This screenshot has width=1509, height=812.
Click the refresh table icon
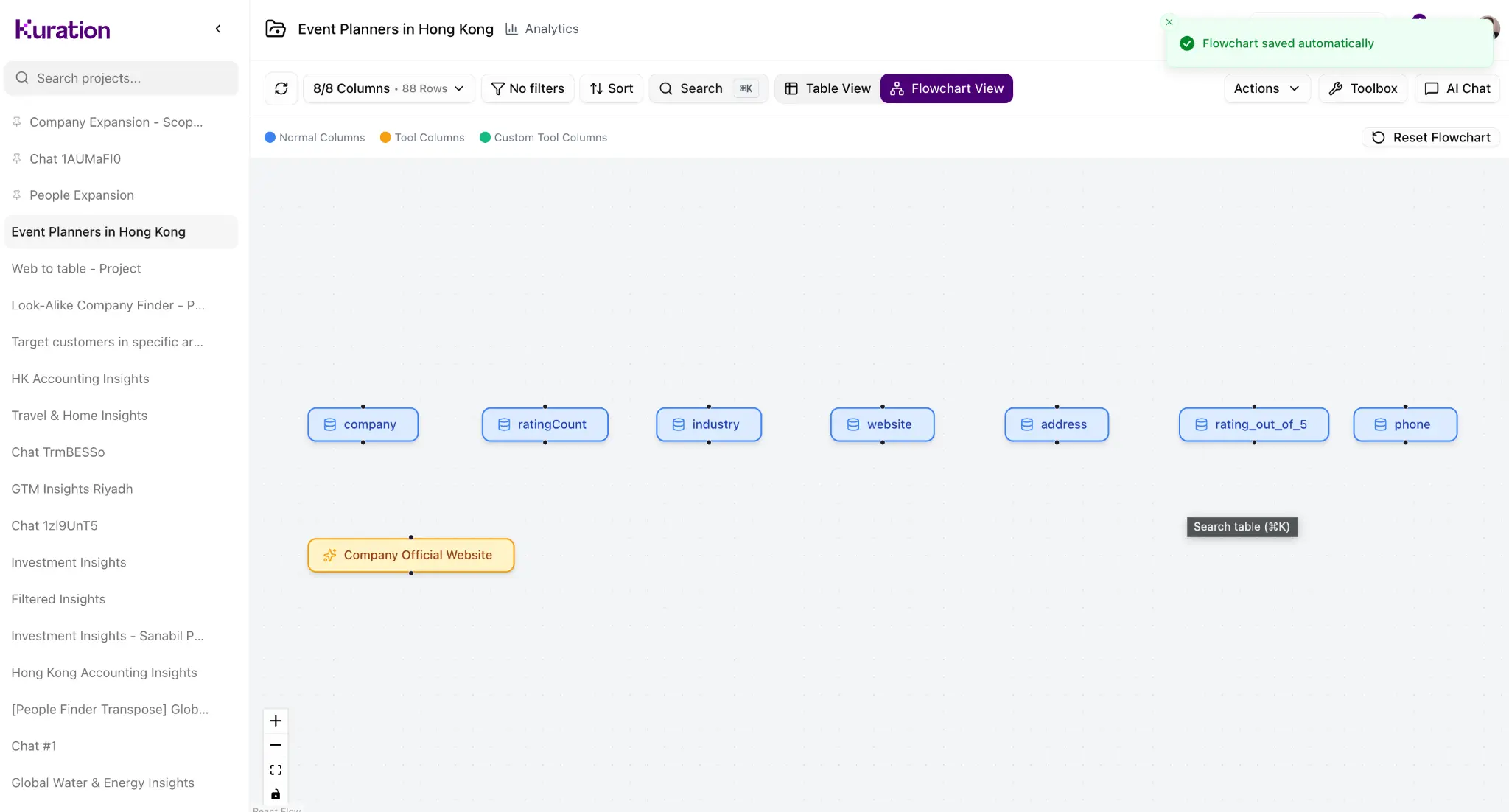[x=281, y=88]
